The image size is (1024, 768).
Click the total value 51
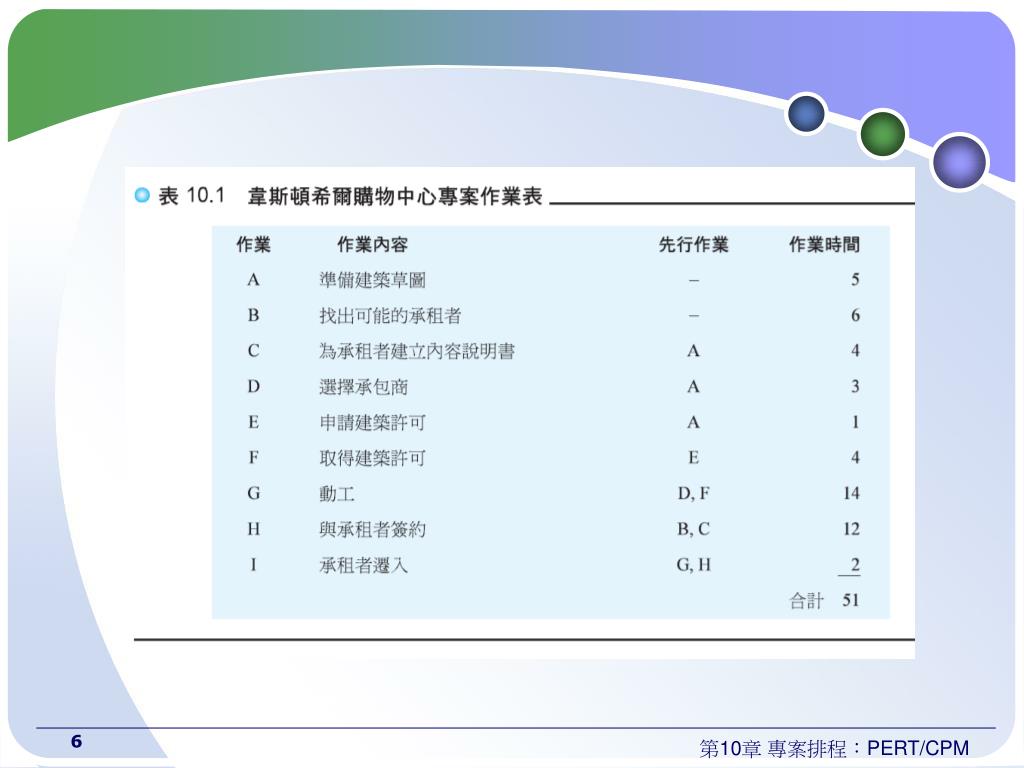pyautogui.click(x=851, y=600)
